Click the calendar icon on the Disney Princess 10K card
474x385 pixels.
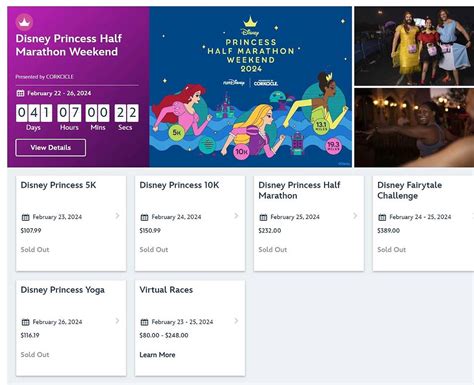pos(144,217)
